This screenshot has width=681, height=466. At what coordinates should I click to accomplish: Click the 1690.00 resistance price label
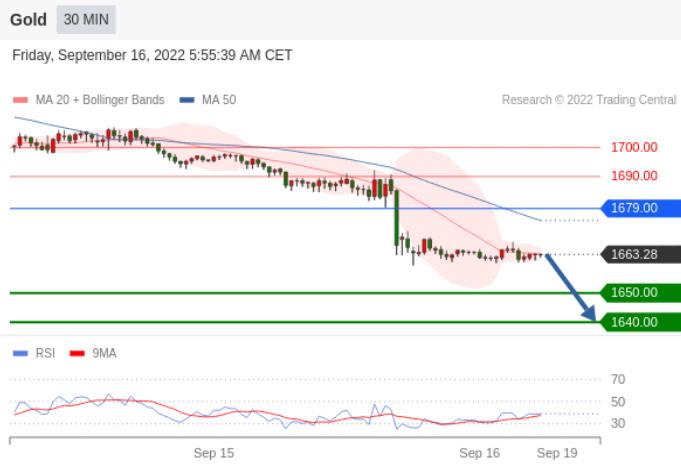634,176
